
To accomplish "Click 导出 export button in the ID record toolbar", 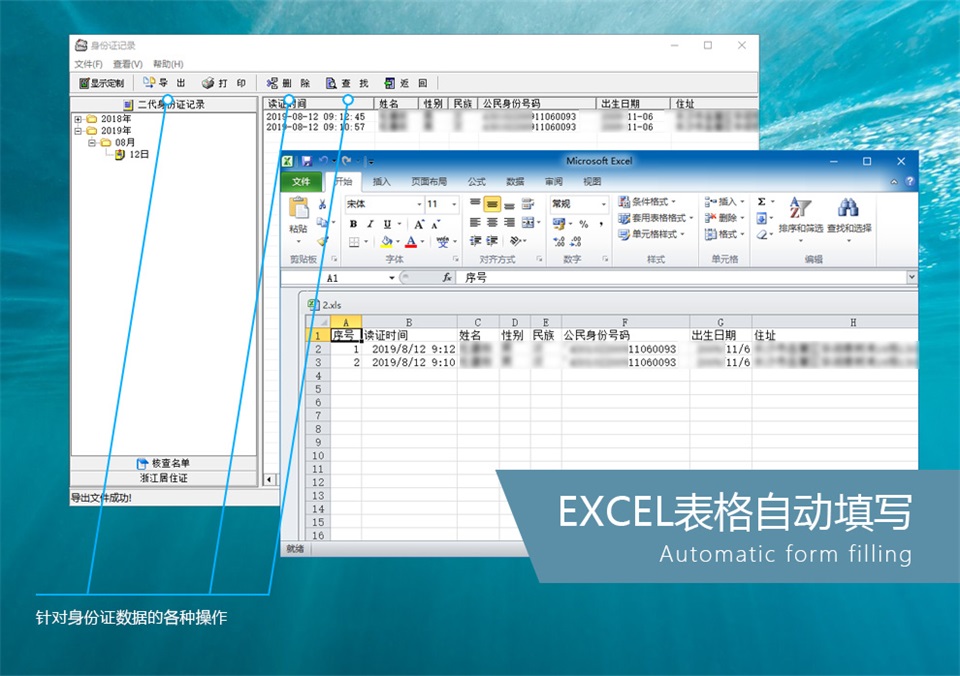I will pos(164,83).
